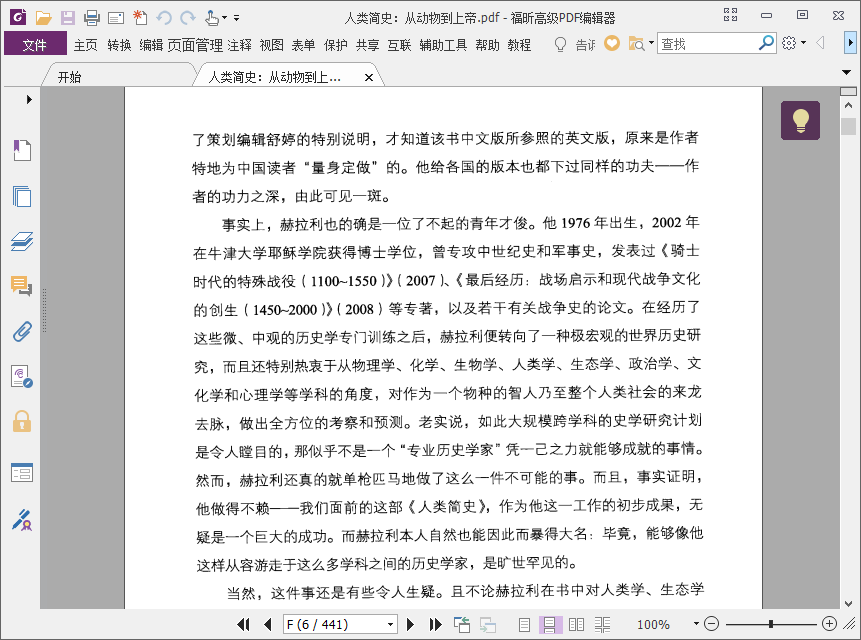The width and height of the screenshot is (861, 640).
Task: Open the Security lock panel icon
Action: tap(22, 422)
